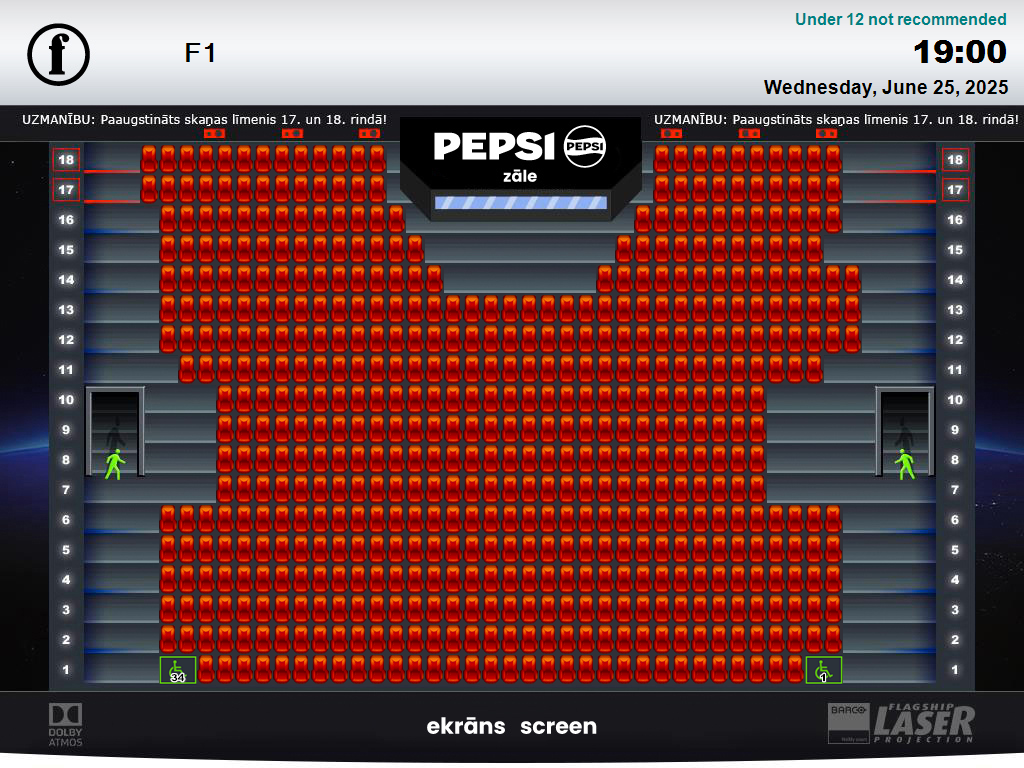Select the right row 17 label

(955, 189)
